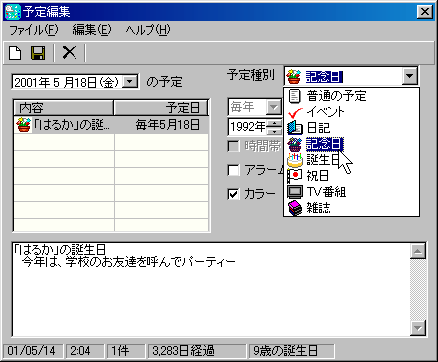Image resolution: width=438 pixels, height=362 pixels.
Task: Click the 毎年5月18日 cell
Action: pos(161,125)
